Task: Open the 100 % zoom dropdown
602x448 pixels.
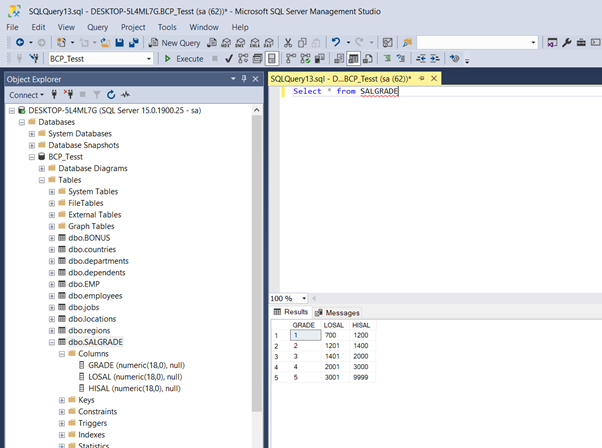Action: (304, 298)
